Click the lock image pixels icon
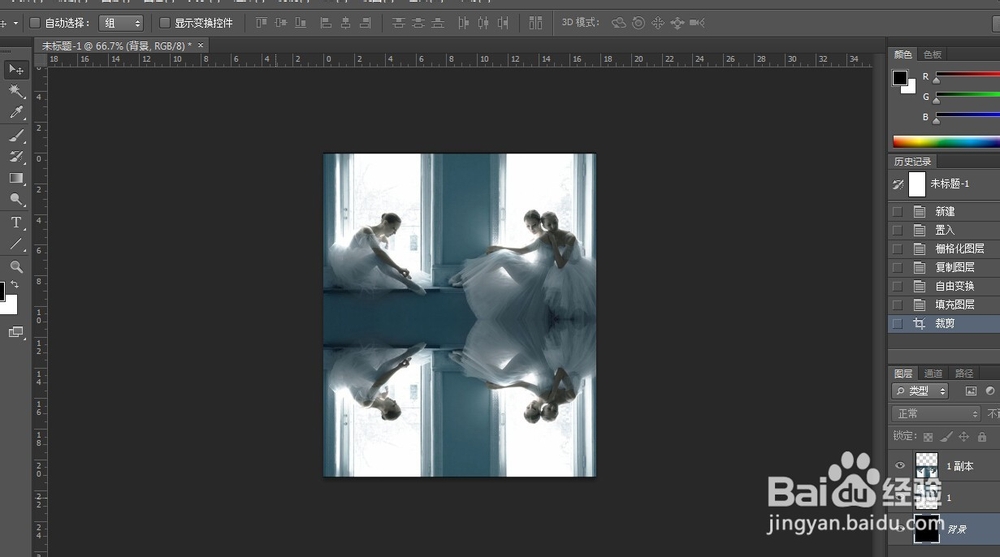 click(x=946, y=437)
